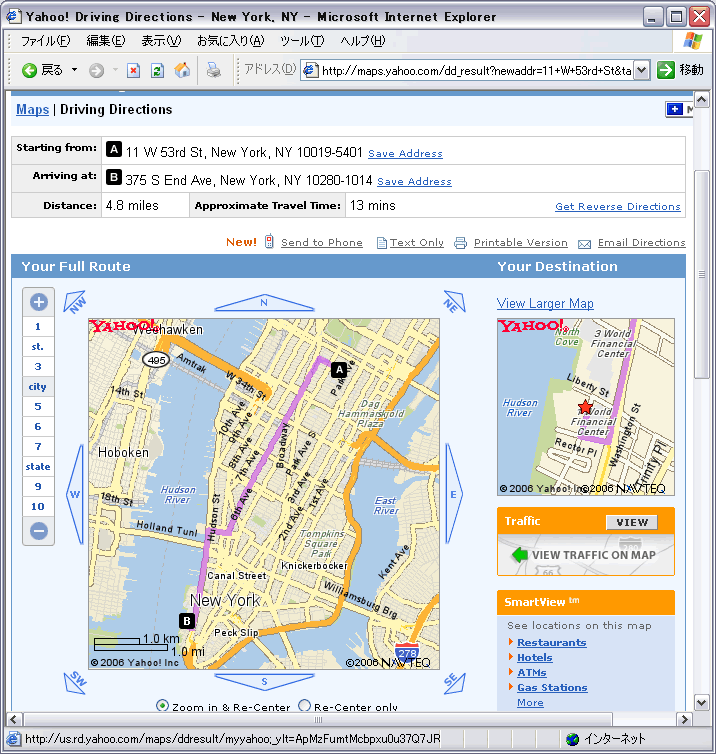Pan map west with W arrow

click(75, 494)
